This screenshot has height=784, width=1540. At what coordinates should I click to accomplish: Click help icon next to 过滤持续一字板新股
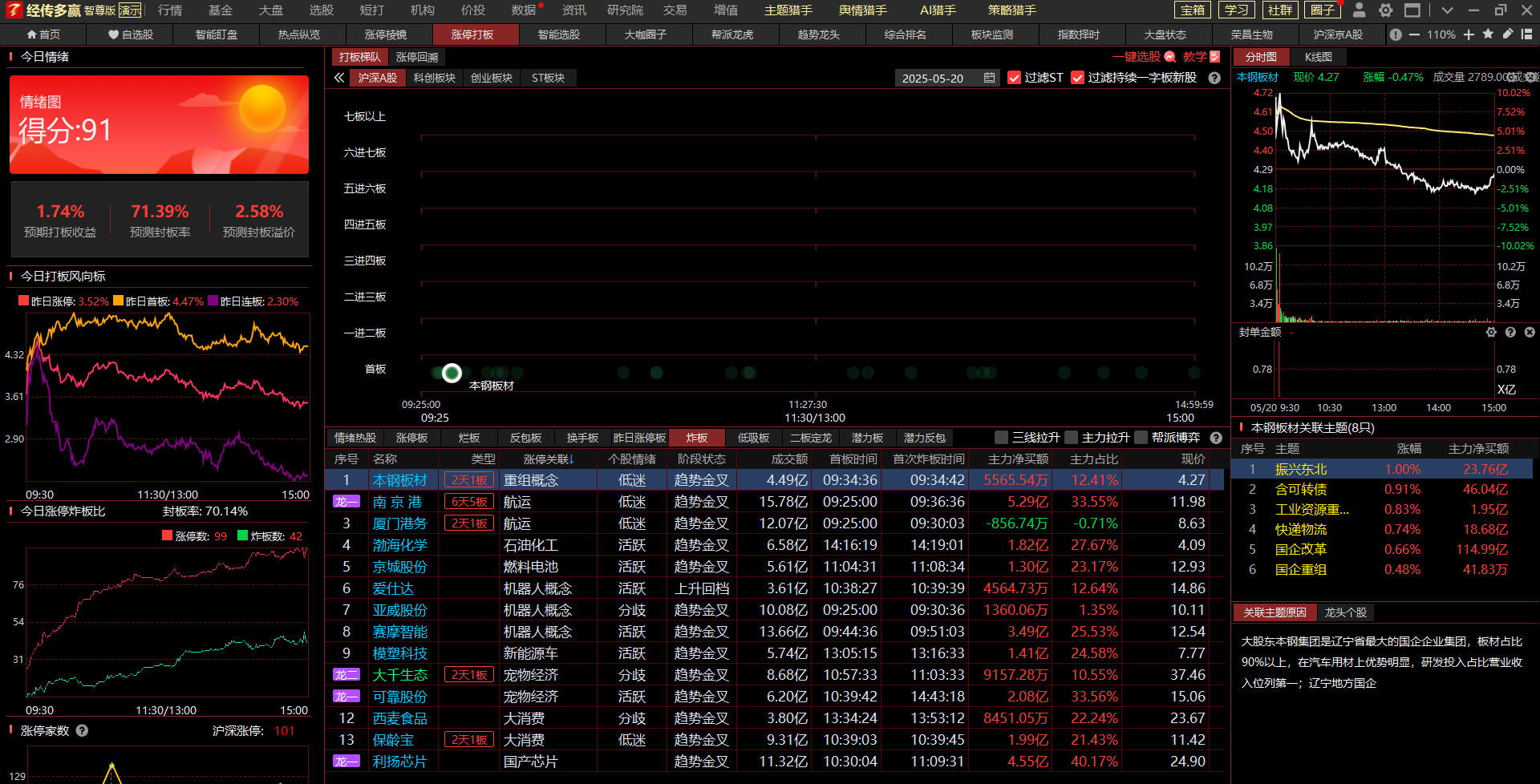pos(1214,78)
